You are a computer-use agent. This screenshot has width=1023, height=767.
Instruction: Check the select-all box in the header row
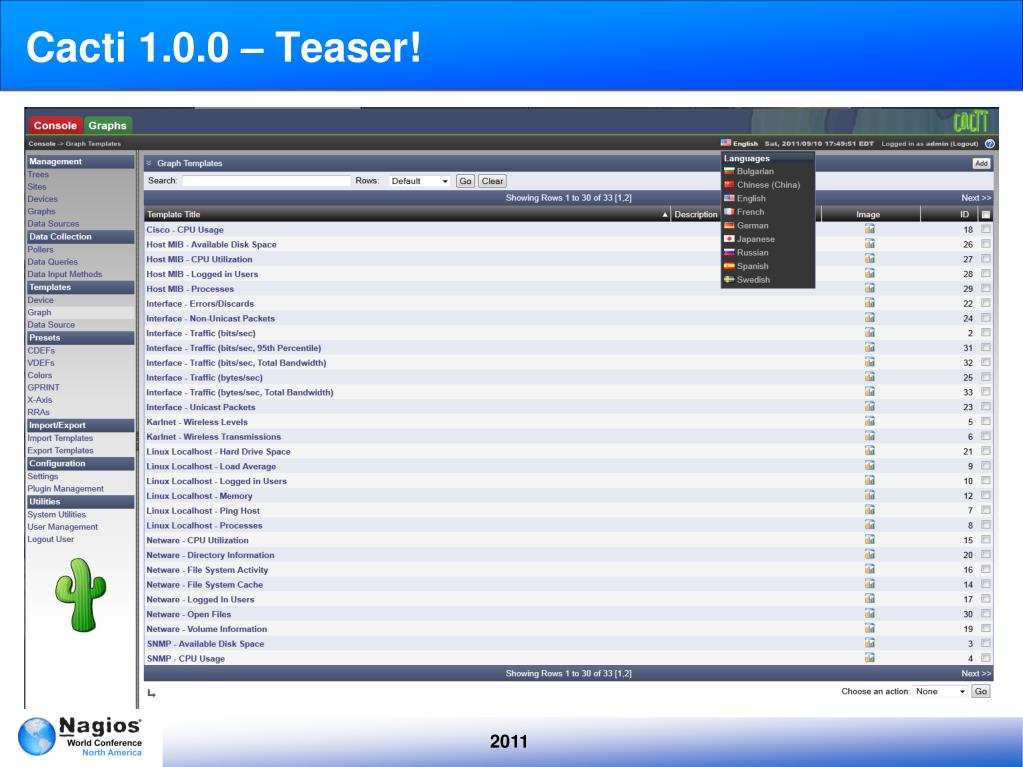click(x=985, y=214)
